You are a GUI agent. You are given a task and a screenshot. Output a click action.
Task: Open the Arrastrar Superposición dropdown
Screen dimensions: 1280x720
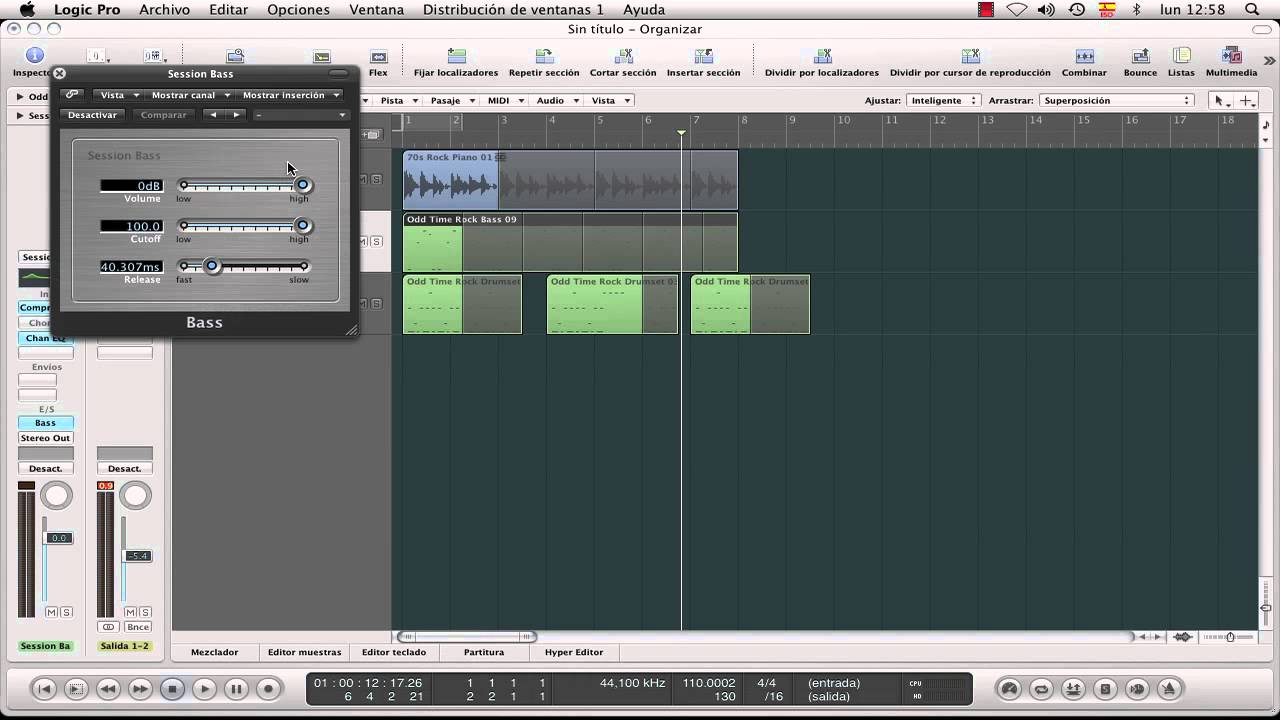pos(1117,100)
